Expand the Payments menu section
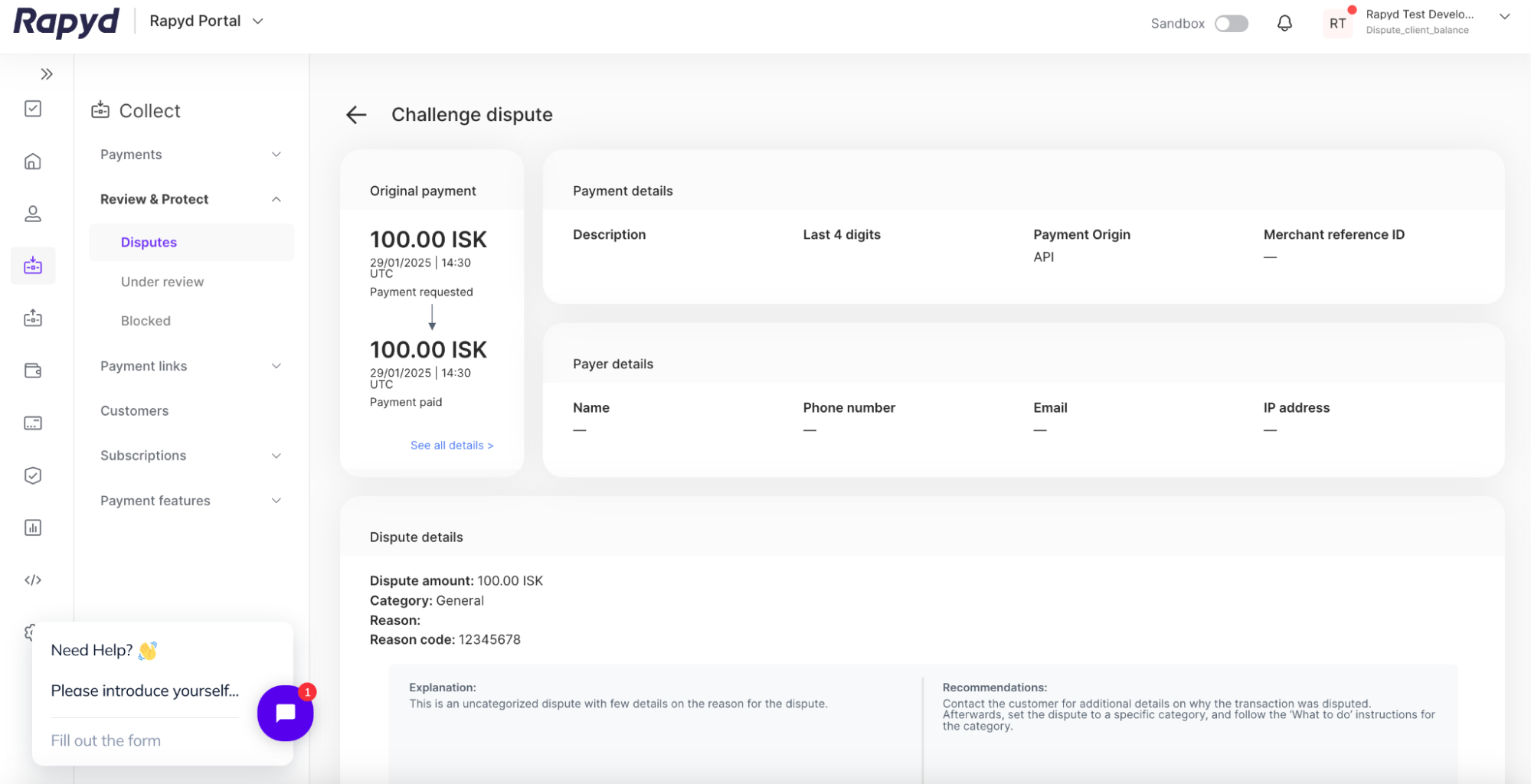1531x784 pixels. pyautogui.click(x=191, y=155)
